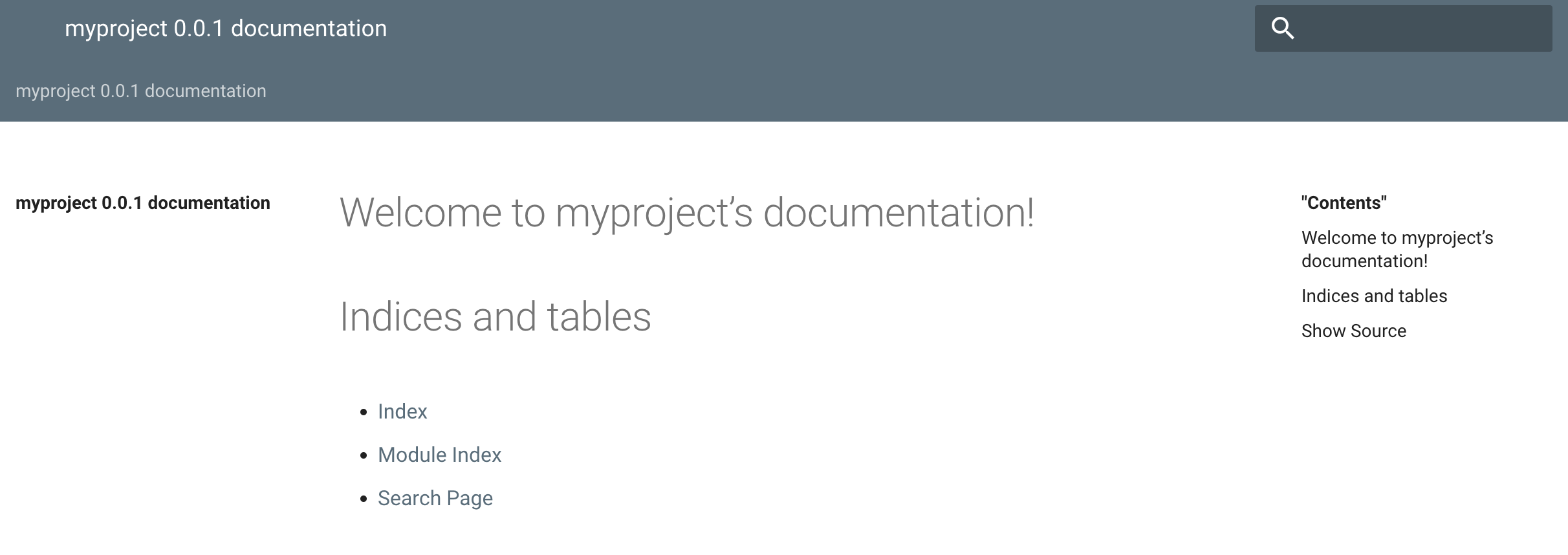Viewport: 1568px width, 555px height.
Task: Open the Module Index link
Action: pos(440,455)
